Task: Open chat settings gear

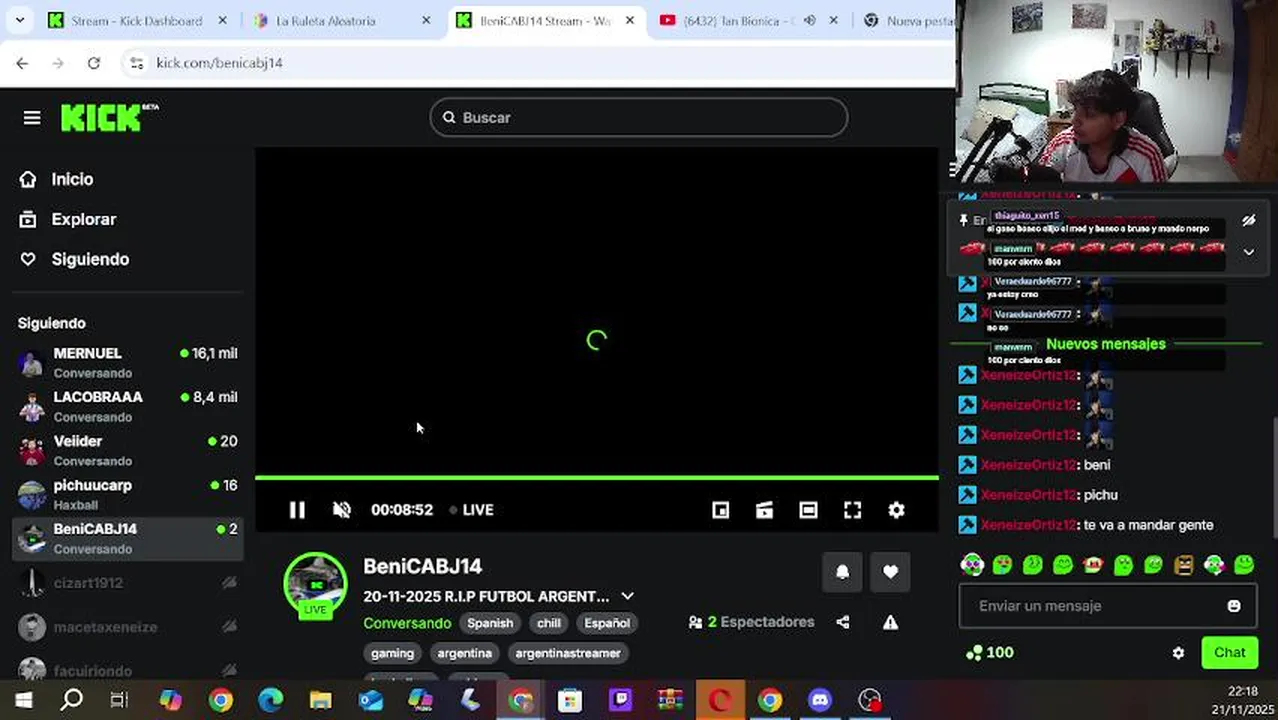Action: [1178, 653]
